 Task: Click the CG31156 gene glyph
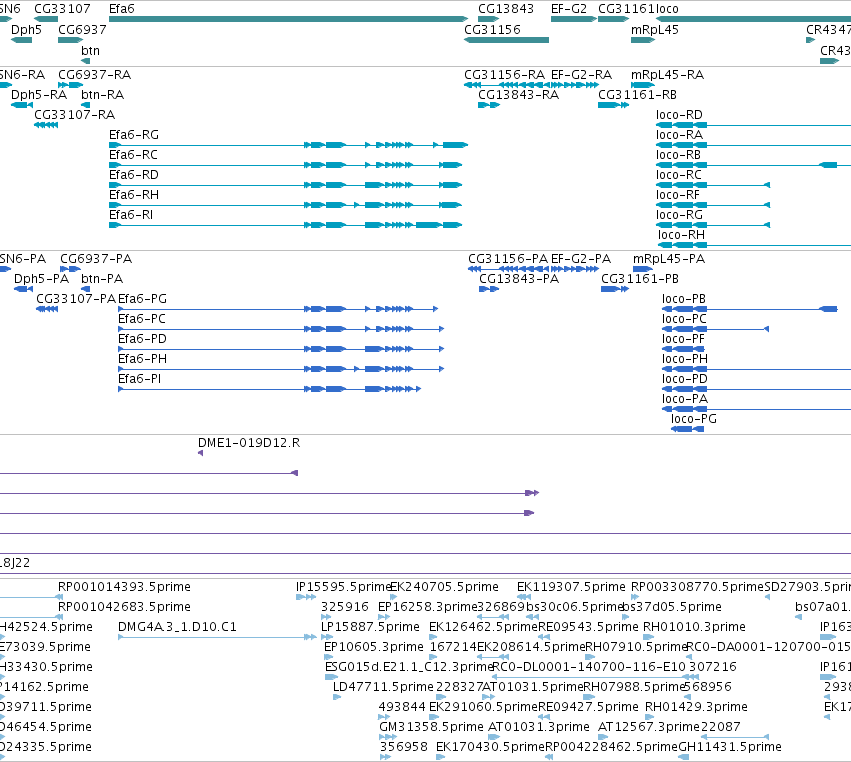tap(506, 40)
